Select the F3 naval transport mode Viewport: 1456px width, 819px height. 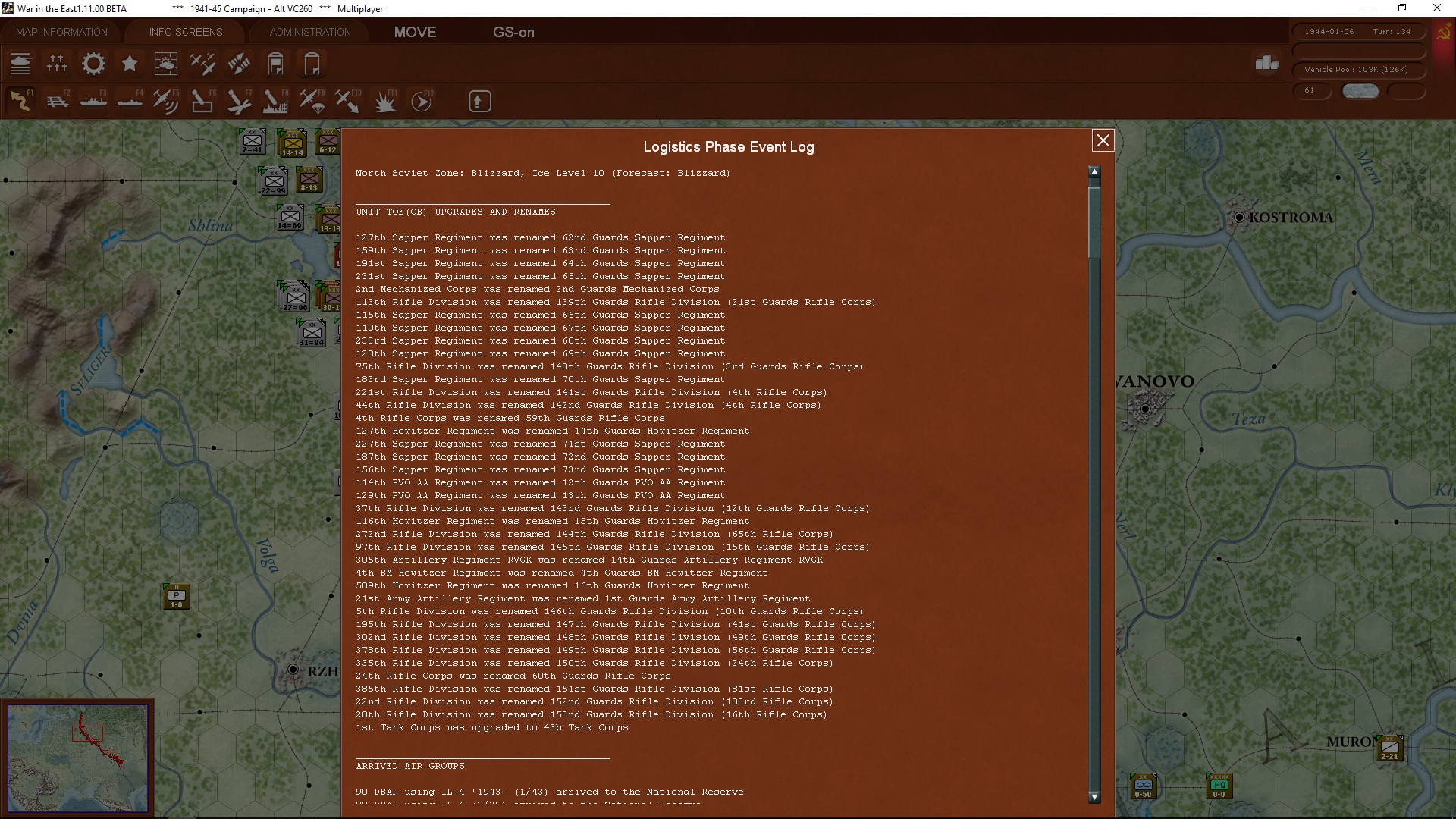point(93,101)
